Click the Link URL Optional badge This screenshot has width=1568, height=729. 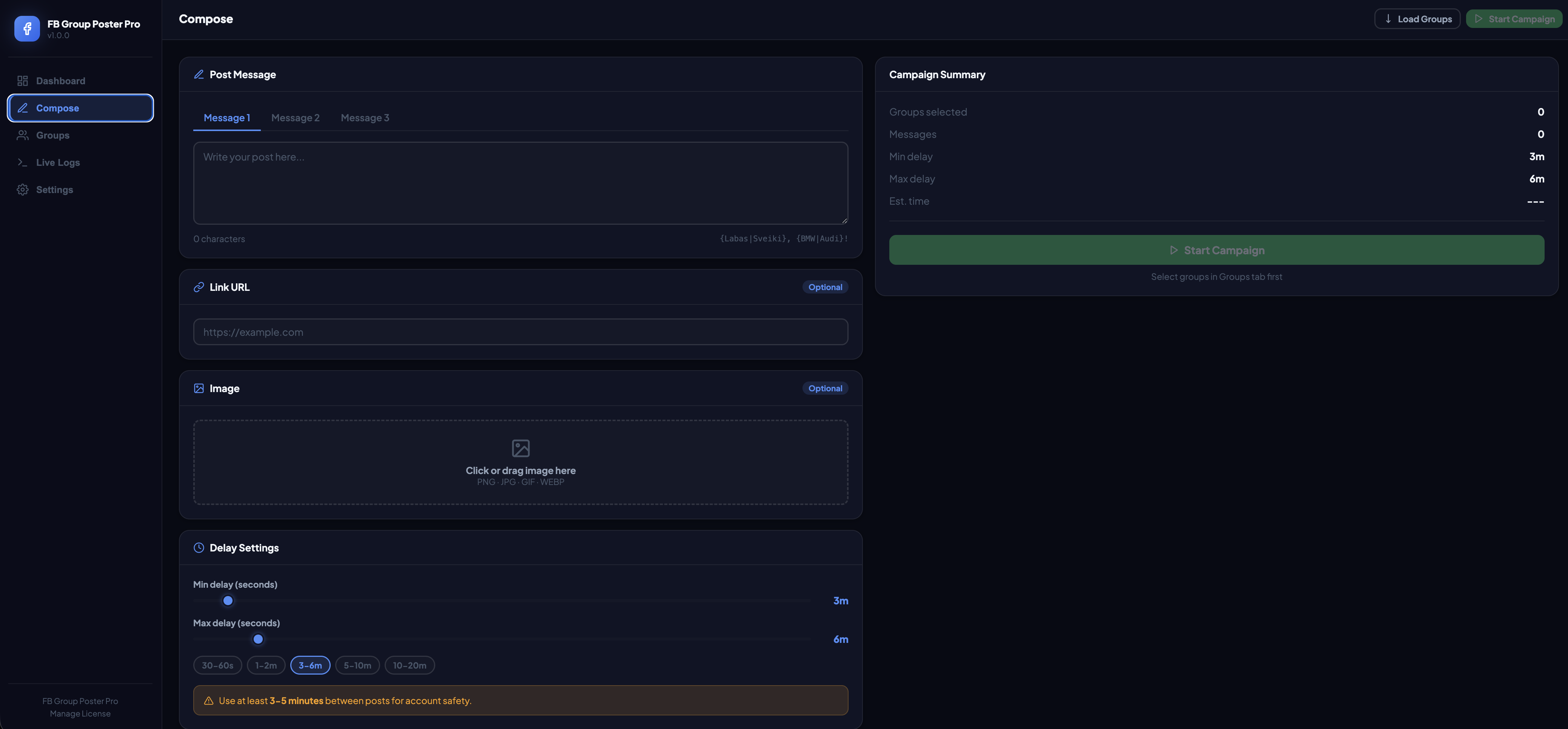[825, 287]
